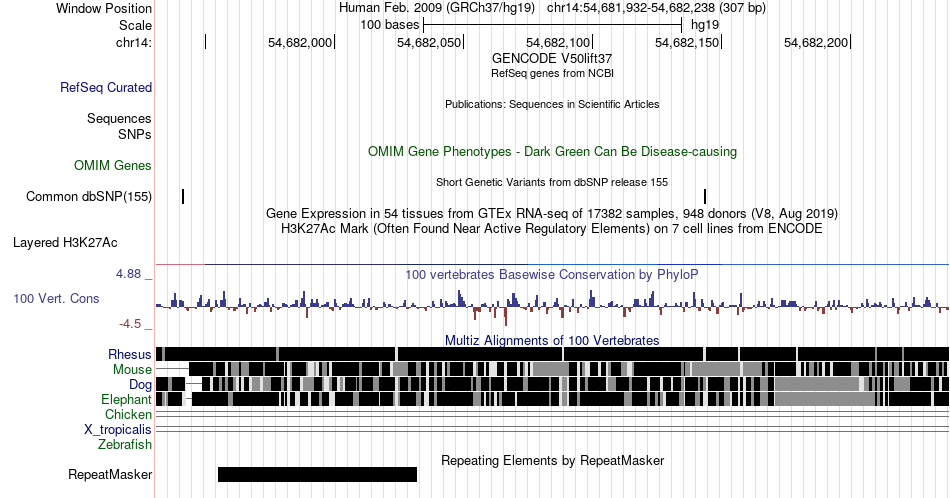Click the 54,682,000 ruler position
This screenshot has height=498, width=950.
point(300,42)
